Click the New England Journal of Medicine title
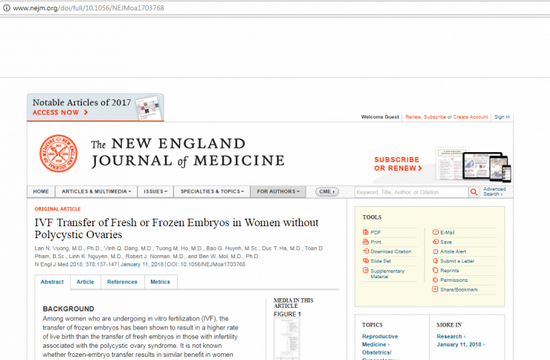 click(x=188, y=153)
